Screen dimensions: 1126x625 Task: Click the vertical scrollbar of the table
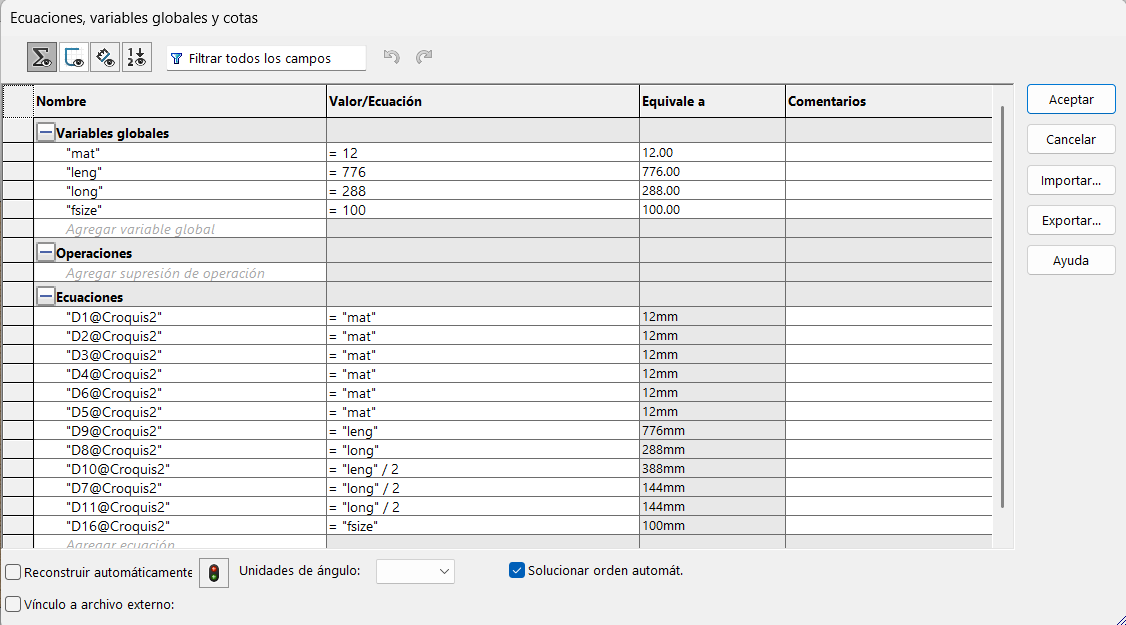click(1002, 300)
